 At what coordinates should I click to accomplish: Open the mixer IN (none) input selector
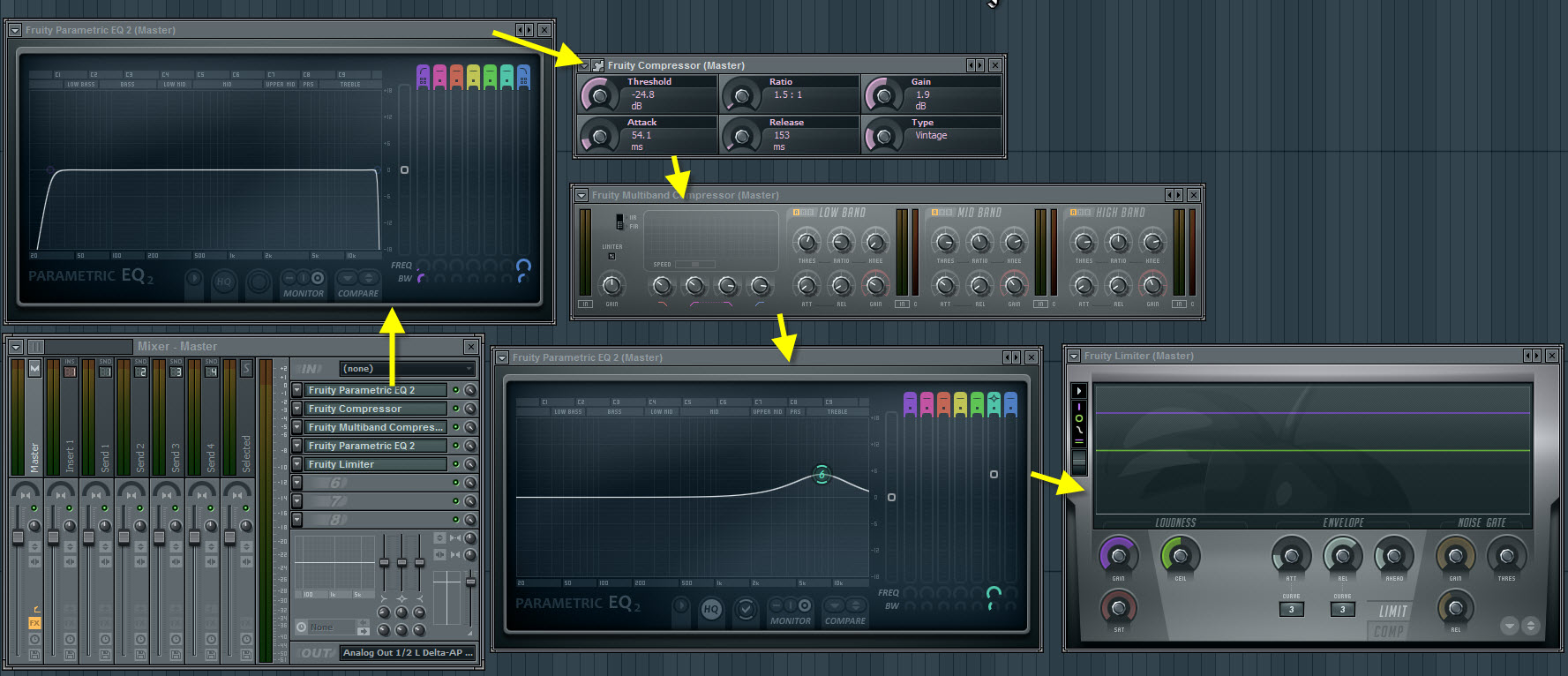[408, 369]
